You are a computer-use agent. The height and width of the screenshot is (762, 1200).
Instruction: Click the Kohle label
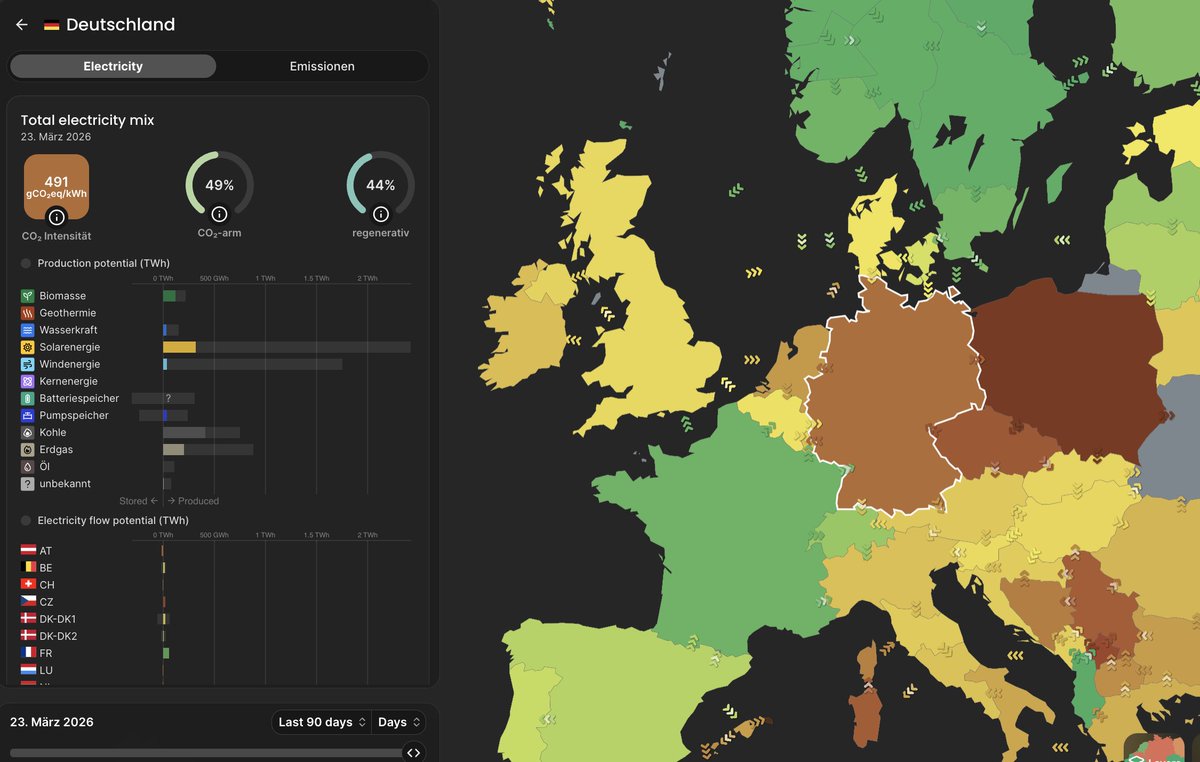pos(53,432)
